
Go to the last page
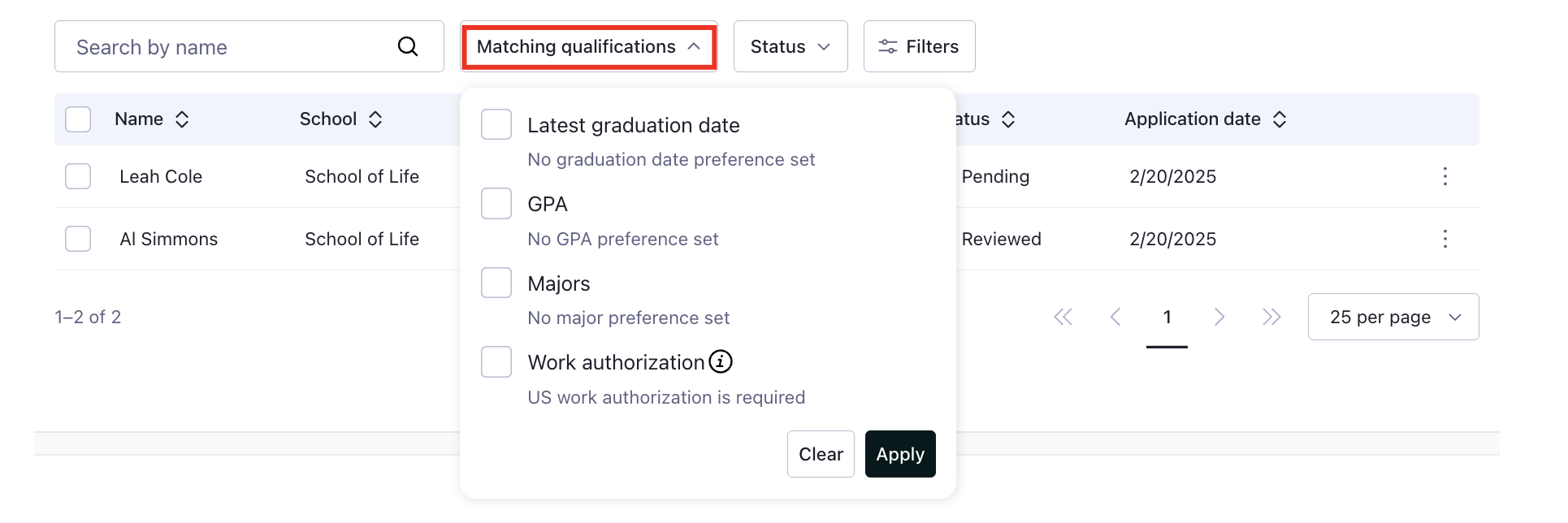point(1271,317)
